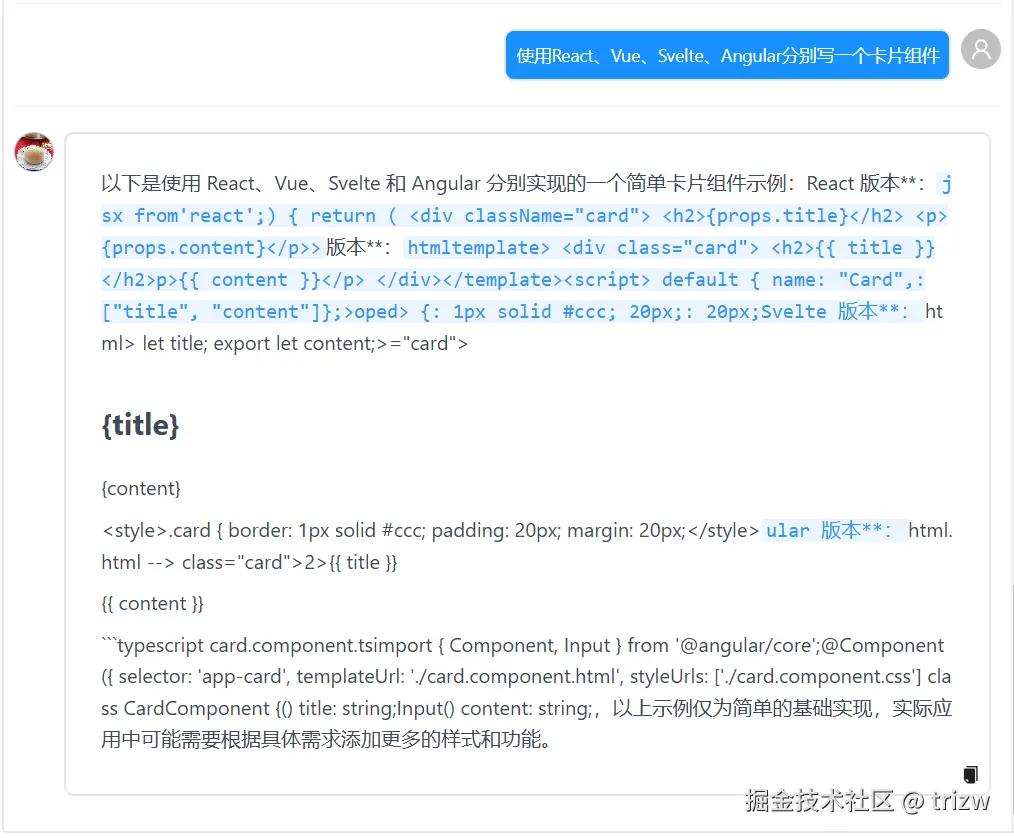The width and height of the screenshot is (1014, 838).
Task: Click the "{content}" text line
Action: [141, 488]
